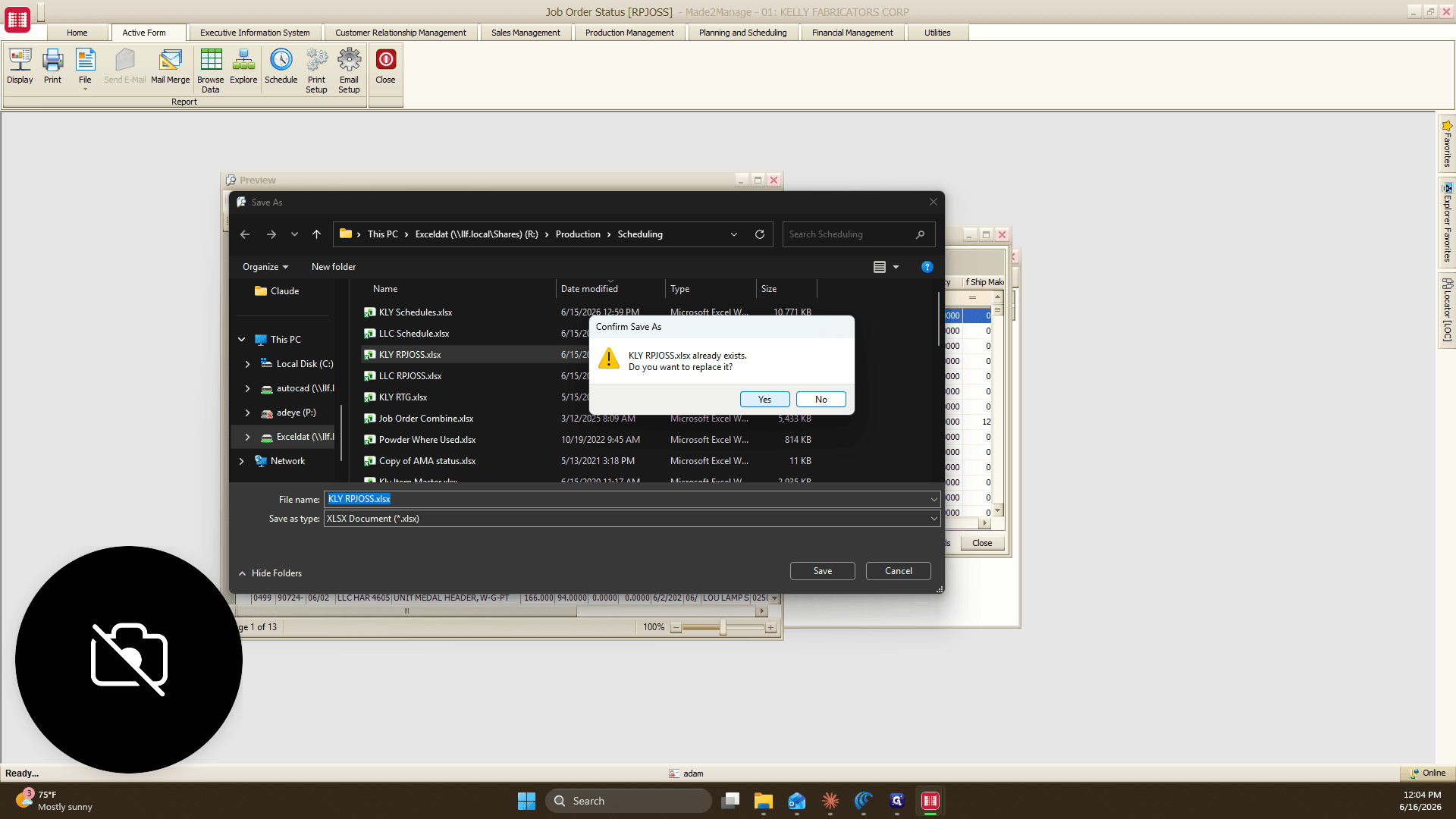Click the Explore icon

(x=243, y=66)
